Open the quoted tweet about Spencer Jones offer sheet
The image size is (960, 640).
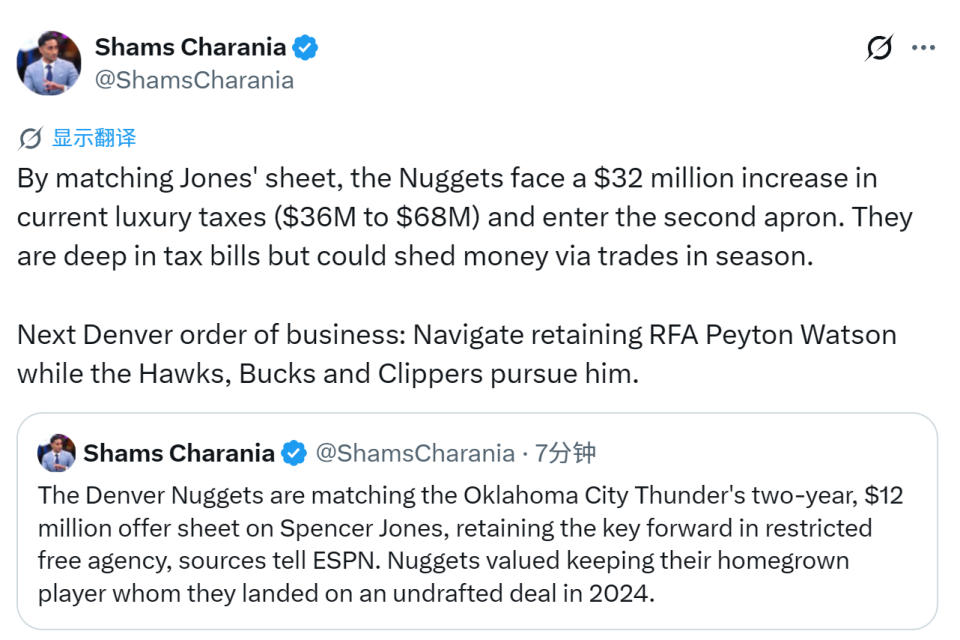(477, 521)
